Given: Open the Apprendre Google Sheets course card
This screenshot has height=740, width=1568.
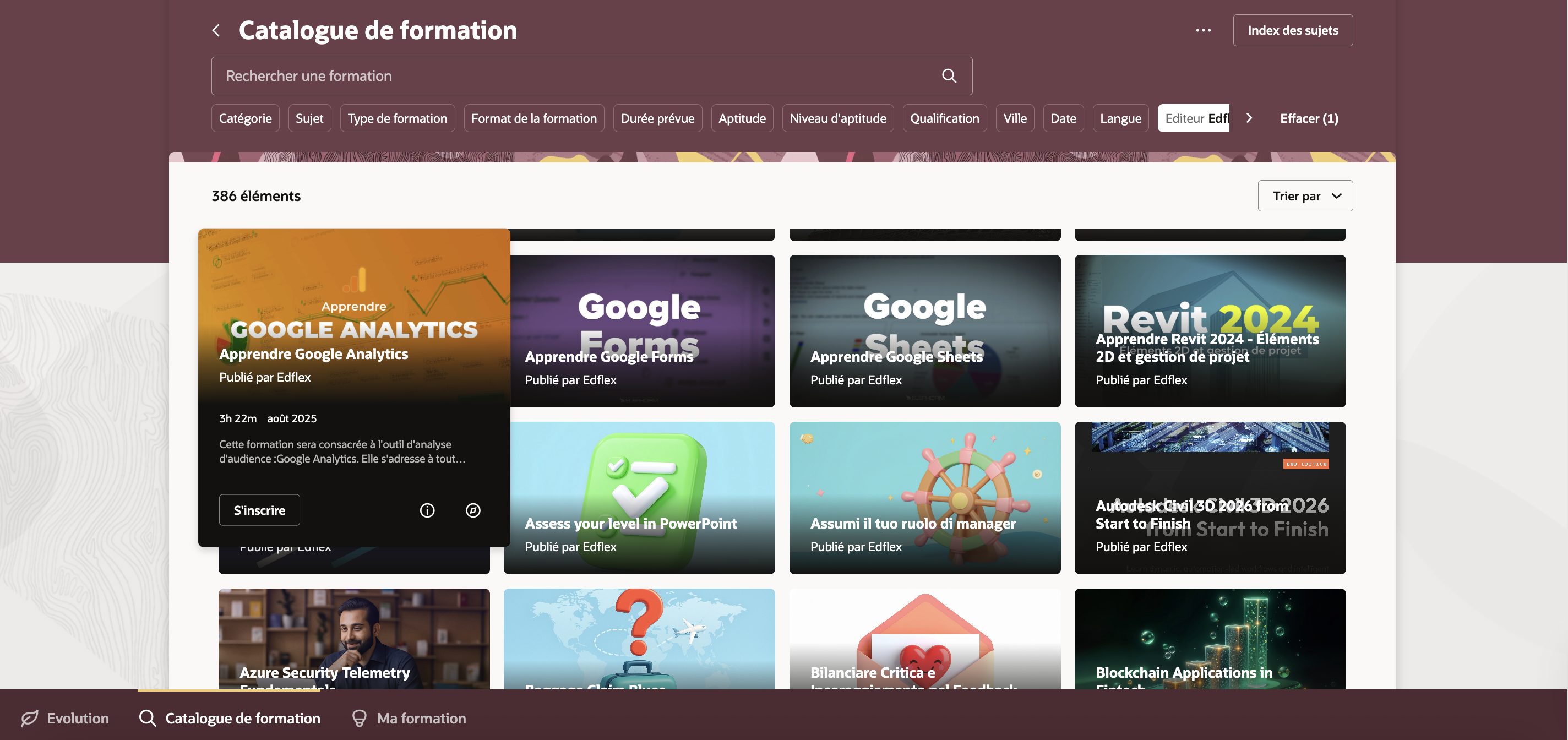Looking at the screenshot, I should click(x=924, y=331).
